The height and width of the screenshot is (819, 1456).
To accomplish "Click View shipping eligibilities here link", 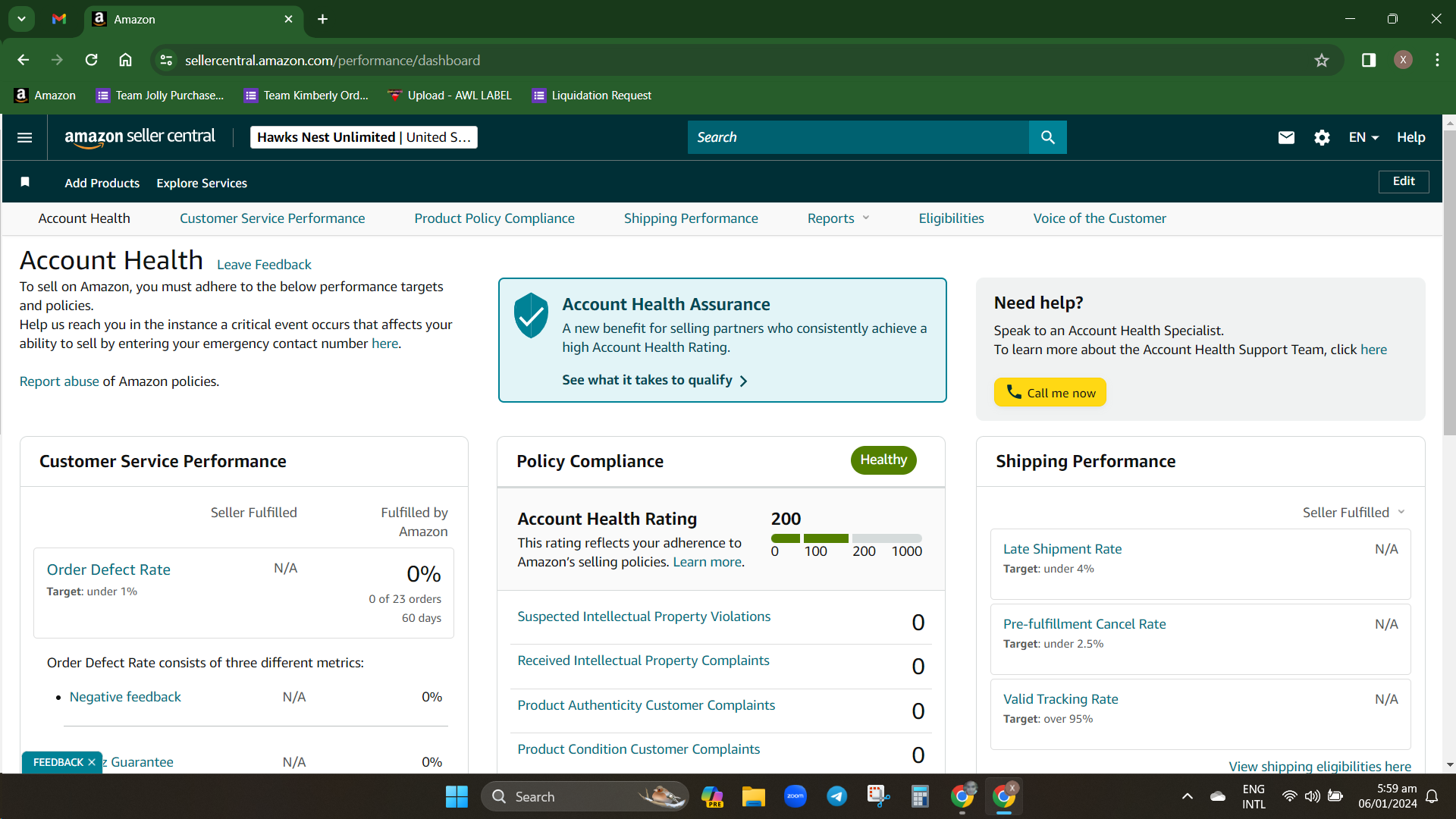I will [1320, 766].
